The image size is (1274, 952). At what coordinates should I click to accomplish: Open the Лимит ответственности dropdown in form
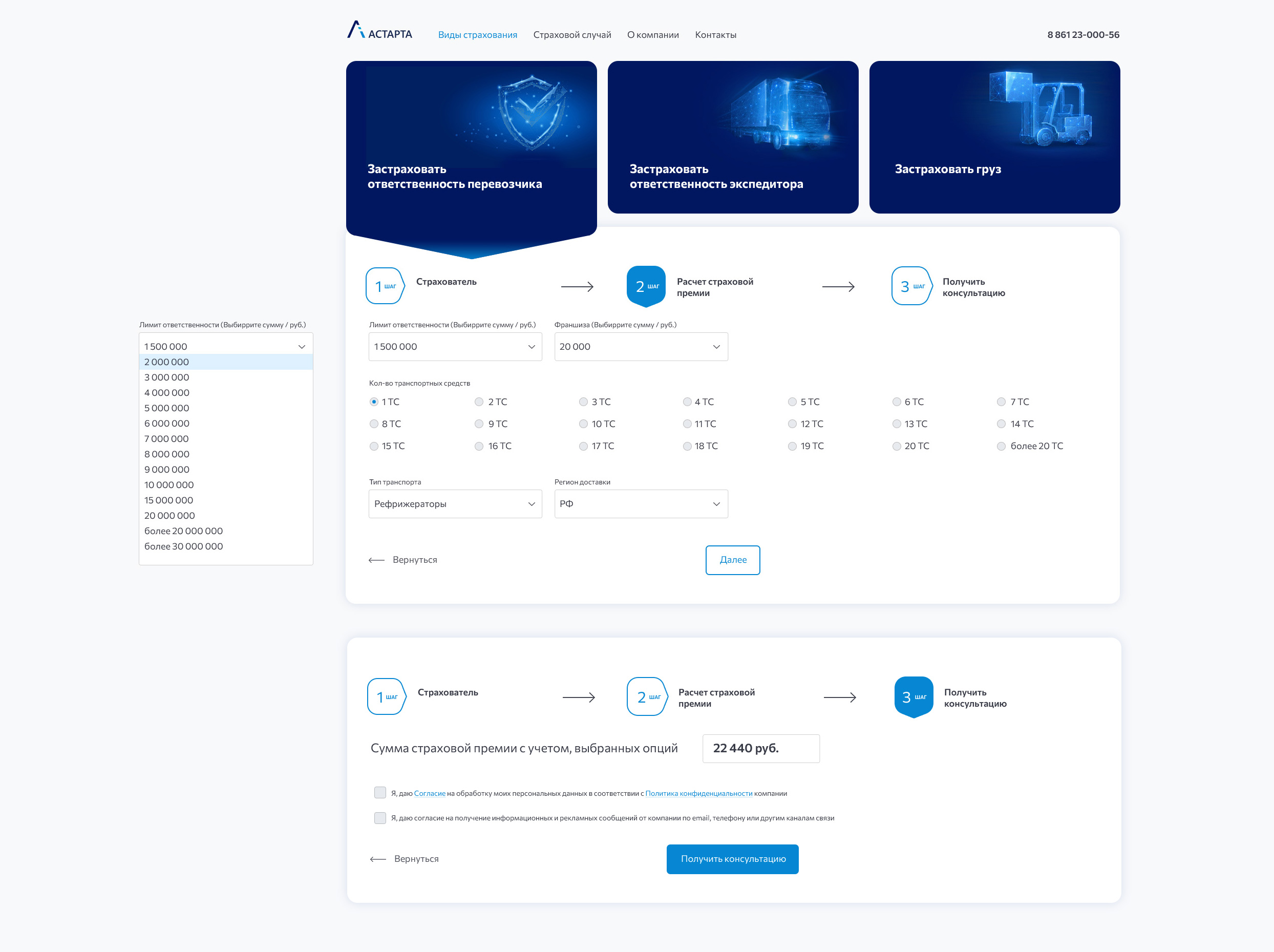tap(455, 347)
